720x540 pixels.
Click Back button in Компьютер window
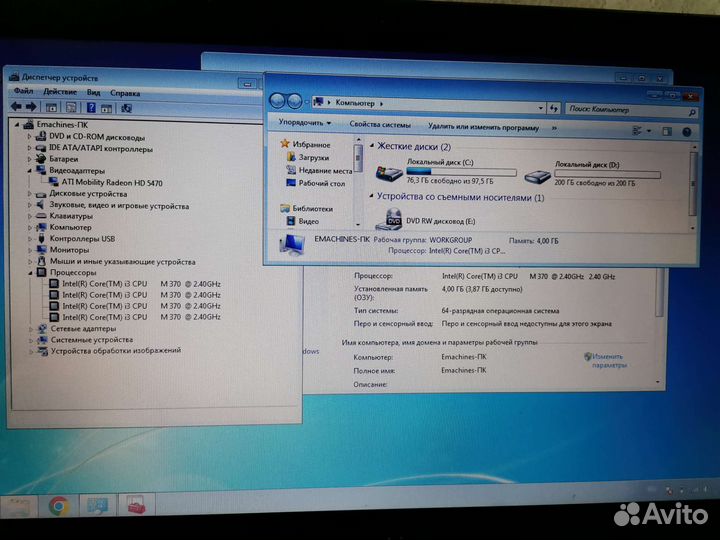(278, 101)
